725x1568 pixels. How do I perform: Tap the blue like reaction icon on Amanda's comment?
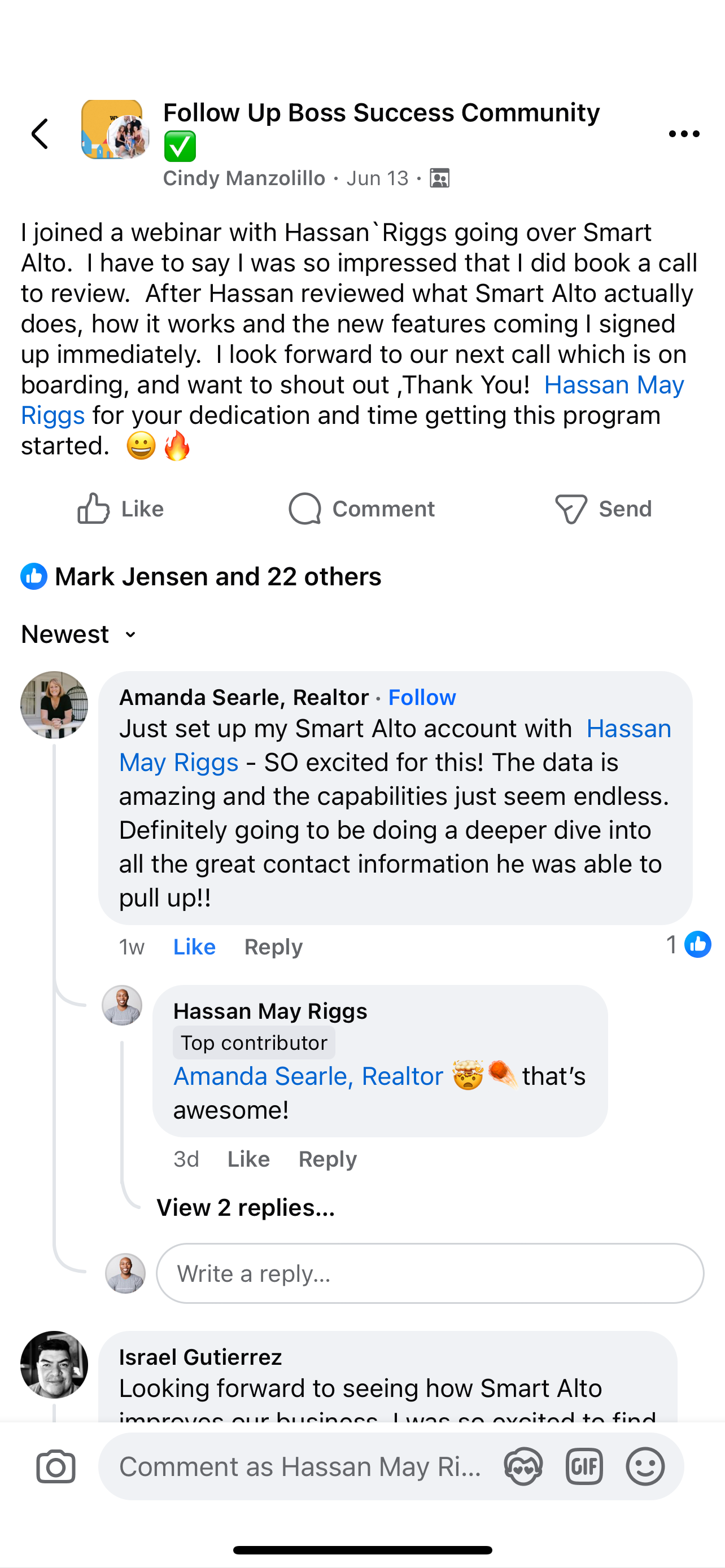(x=697, y=945)
